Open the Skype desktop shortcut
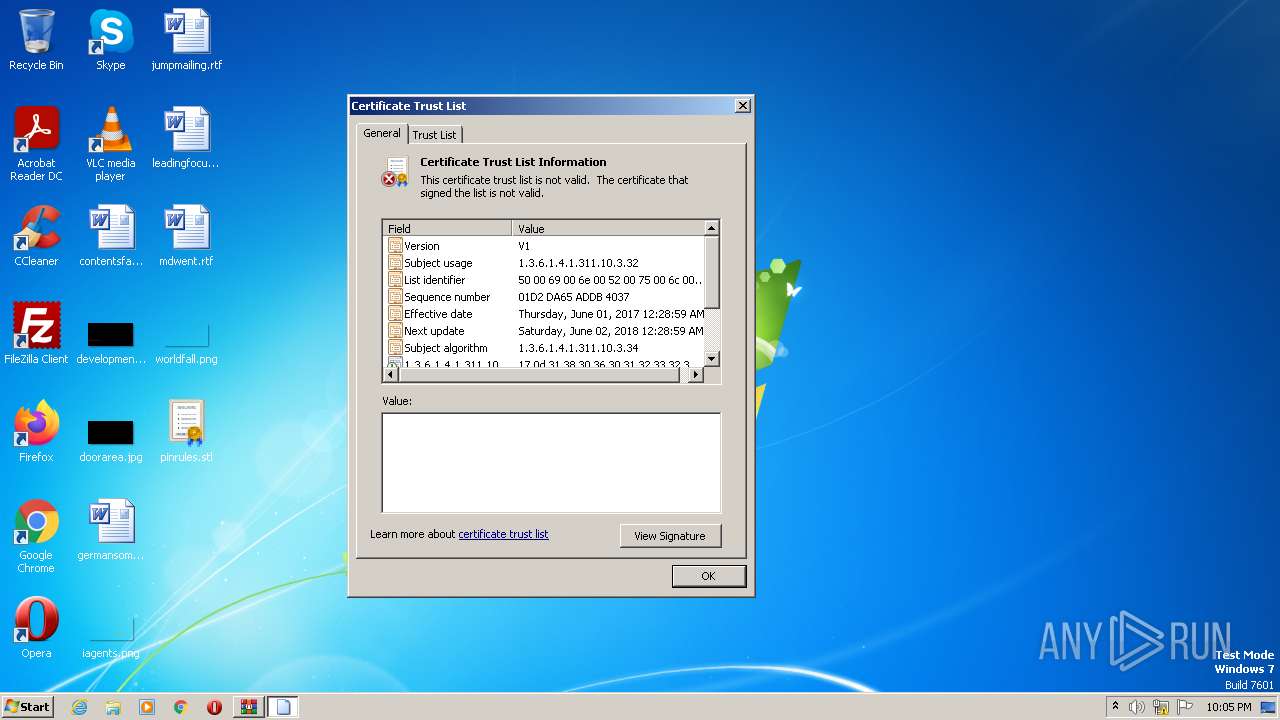 click(110, 40)
